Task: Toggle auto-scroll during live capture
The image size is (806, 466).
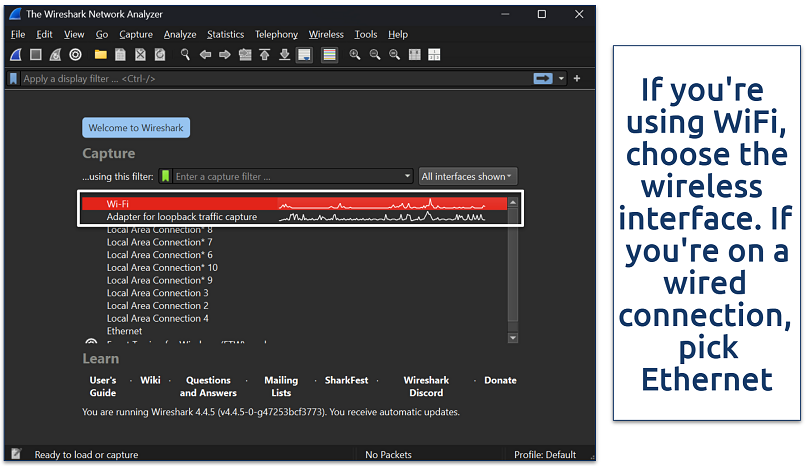Action: (303, 54)
